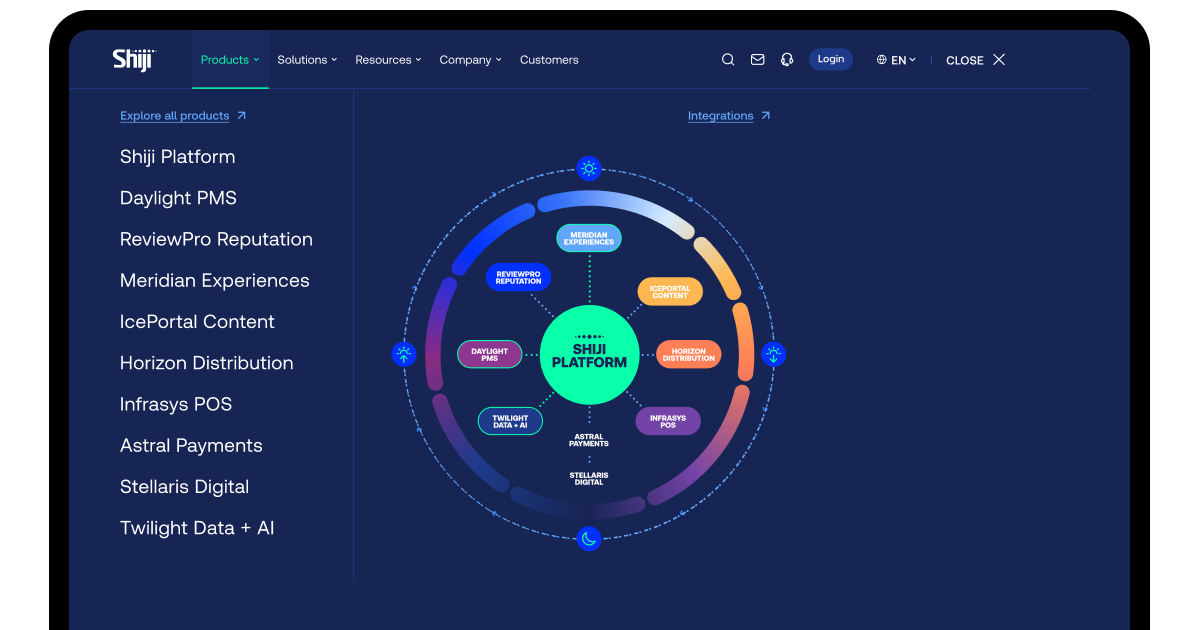Click the Shiji logo

[x=134, y=60]
